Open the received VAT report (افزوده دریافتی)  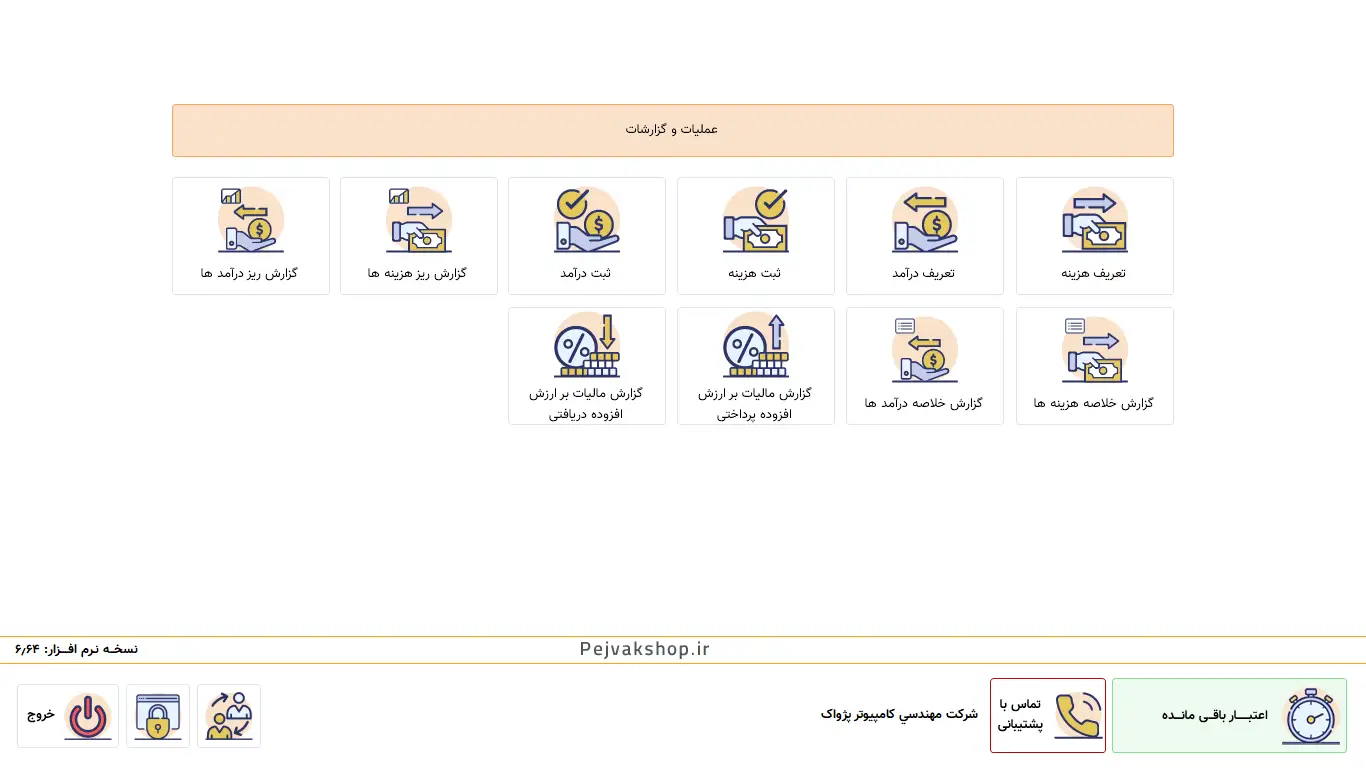click(587, 366)
